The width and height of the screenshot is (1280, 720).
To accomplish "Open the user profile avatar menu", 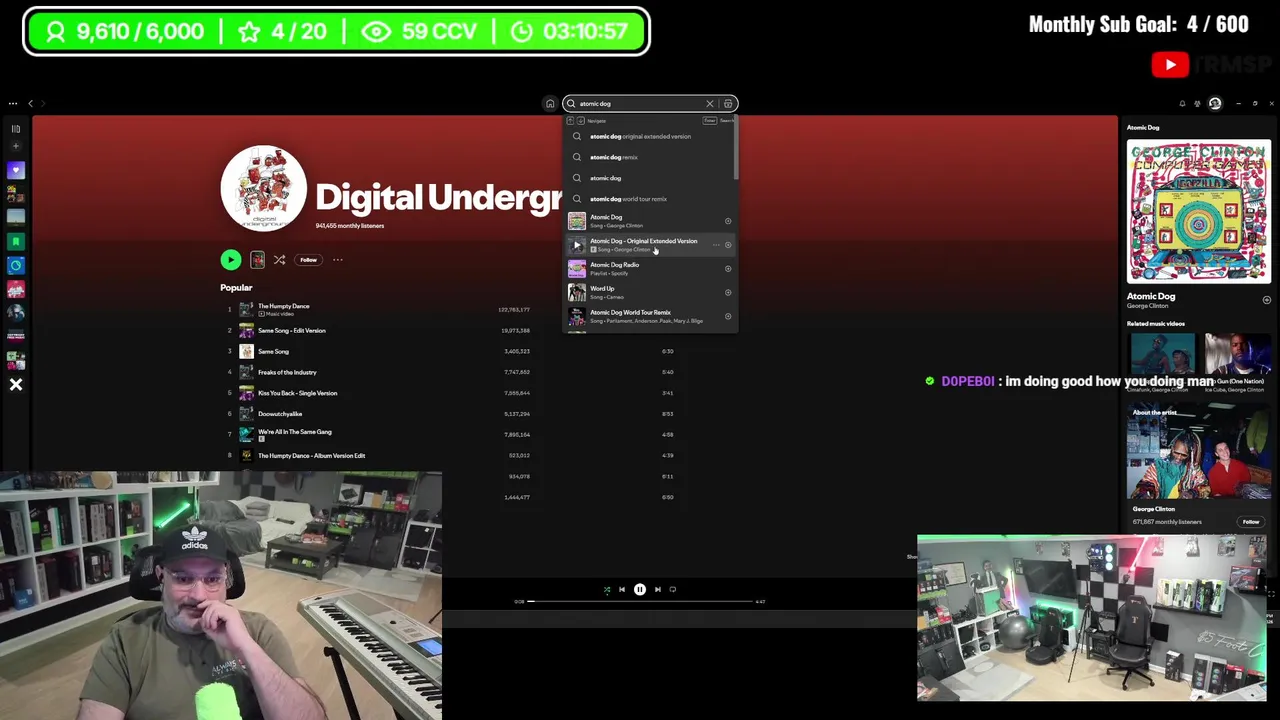I will click(1215, 103).
